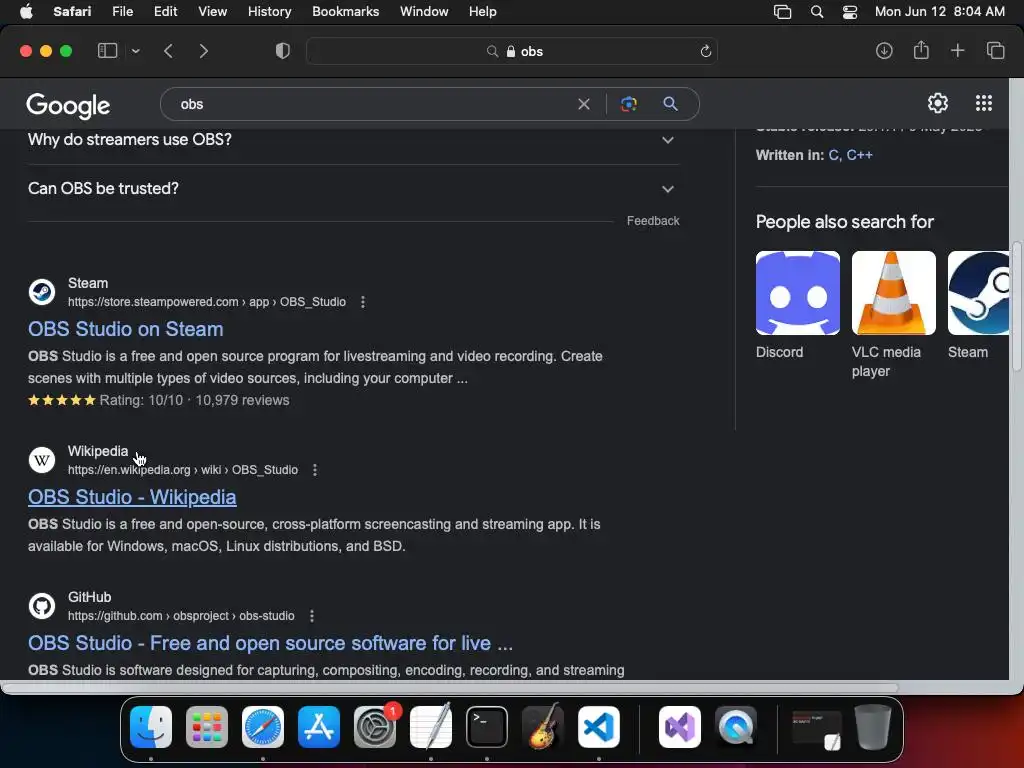Open Launchpad from the Dock

coord(207,726)
